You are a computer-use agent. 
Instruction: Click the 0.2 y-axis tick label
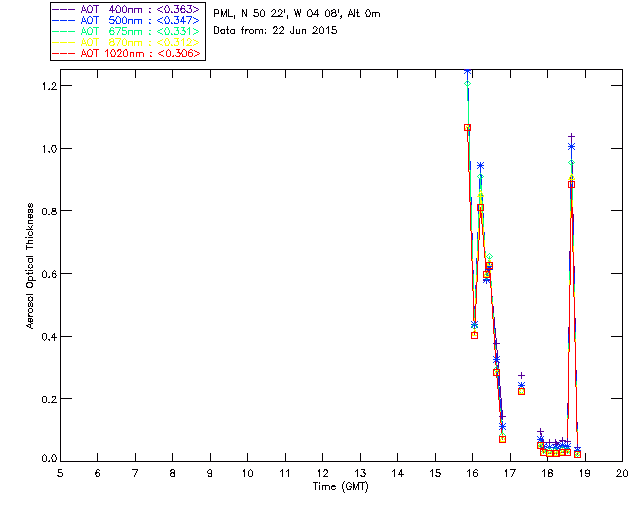click(x=49, y=399)
